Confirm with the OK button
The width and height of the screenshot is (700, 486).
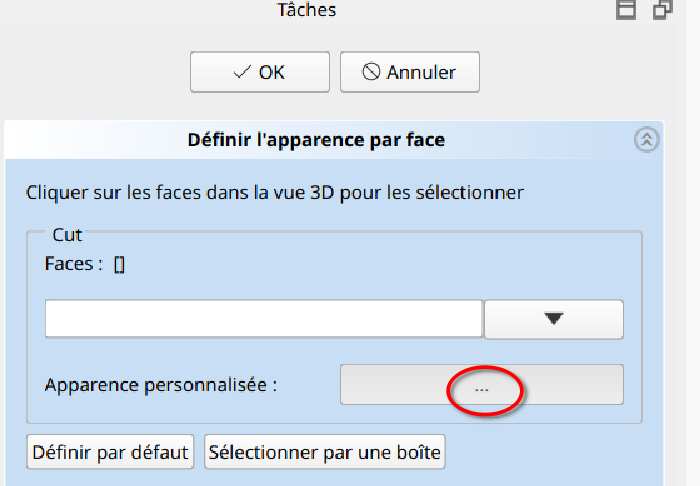tap(259, 72)
